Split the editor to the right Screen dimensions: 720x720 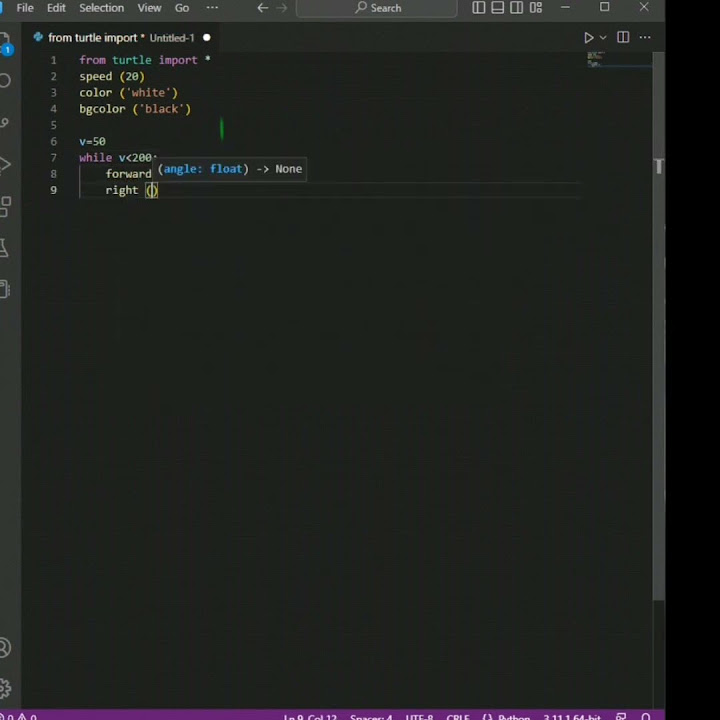pyautogui.click(x=623, y=37)
